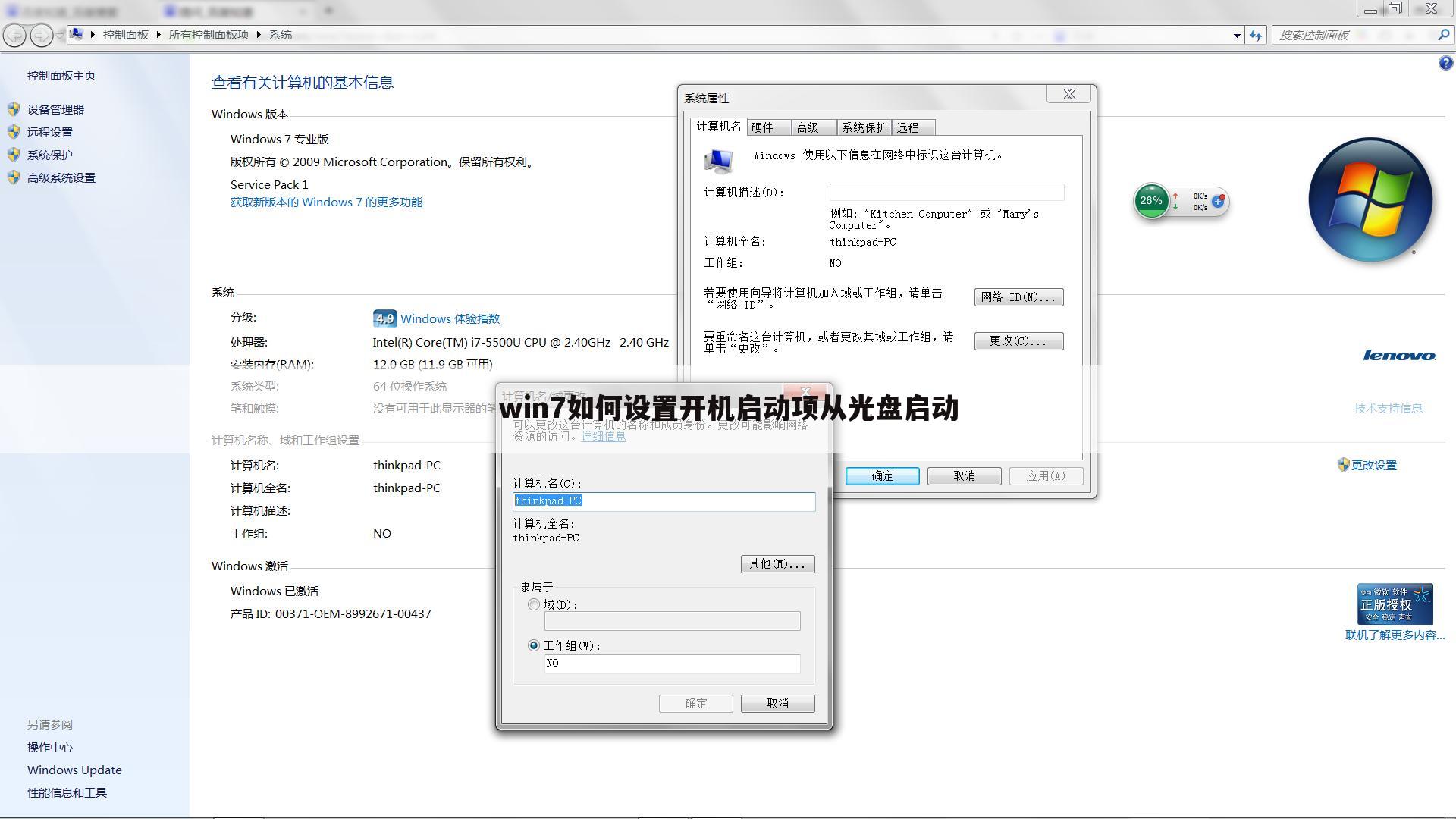
Task: Click the plus icon on the speed widget
Action: [1218, 202]
